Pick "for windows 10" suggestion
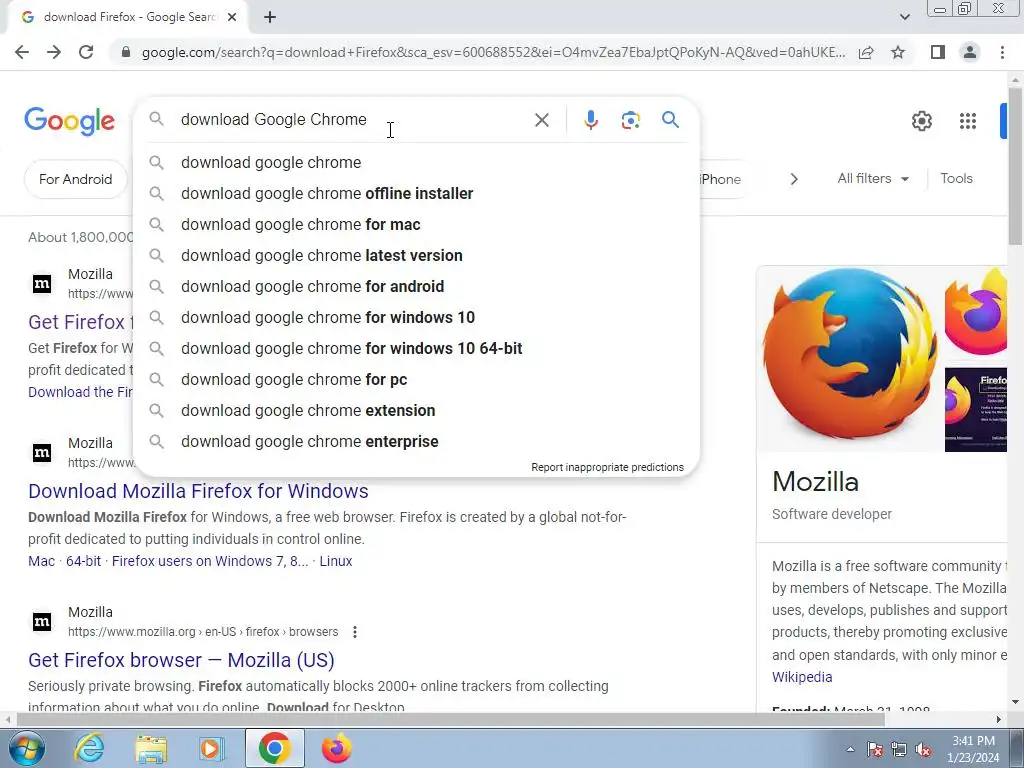Image resolution: width=1024 pixels, height=768 pixels. [x=416, y=317]
